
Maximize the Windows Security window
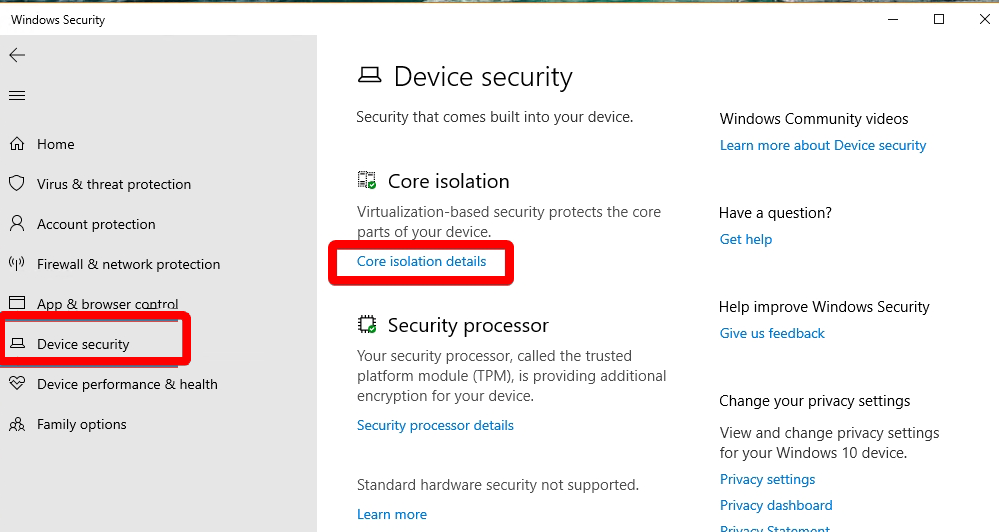pos(938,19)
